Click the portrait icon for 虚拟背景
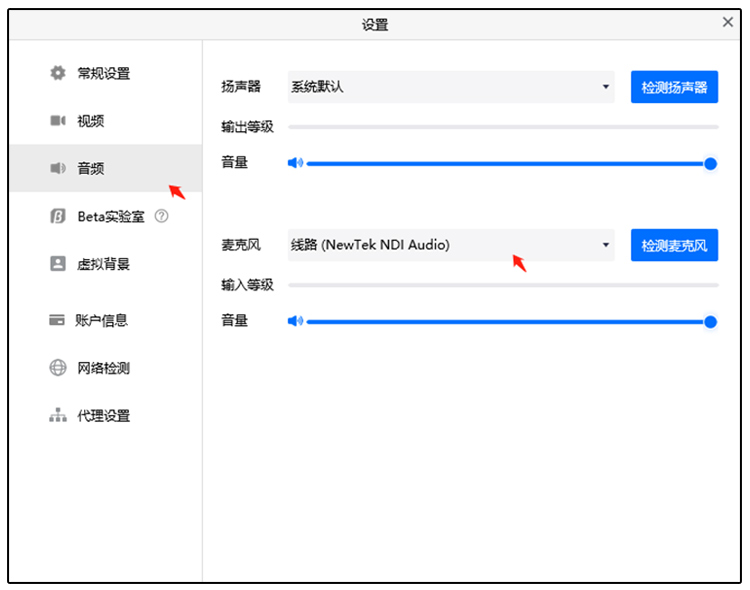Image resolution: width=750 pixels, height=590 pixels. pyautogui.click(x=58, y=264)
